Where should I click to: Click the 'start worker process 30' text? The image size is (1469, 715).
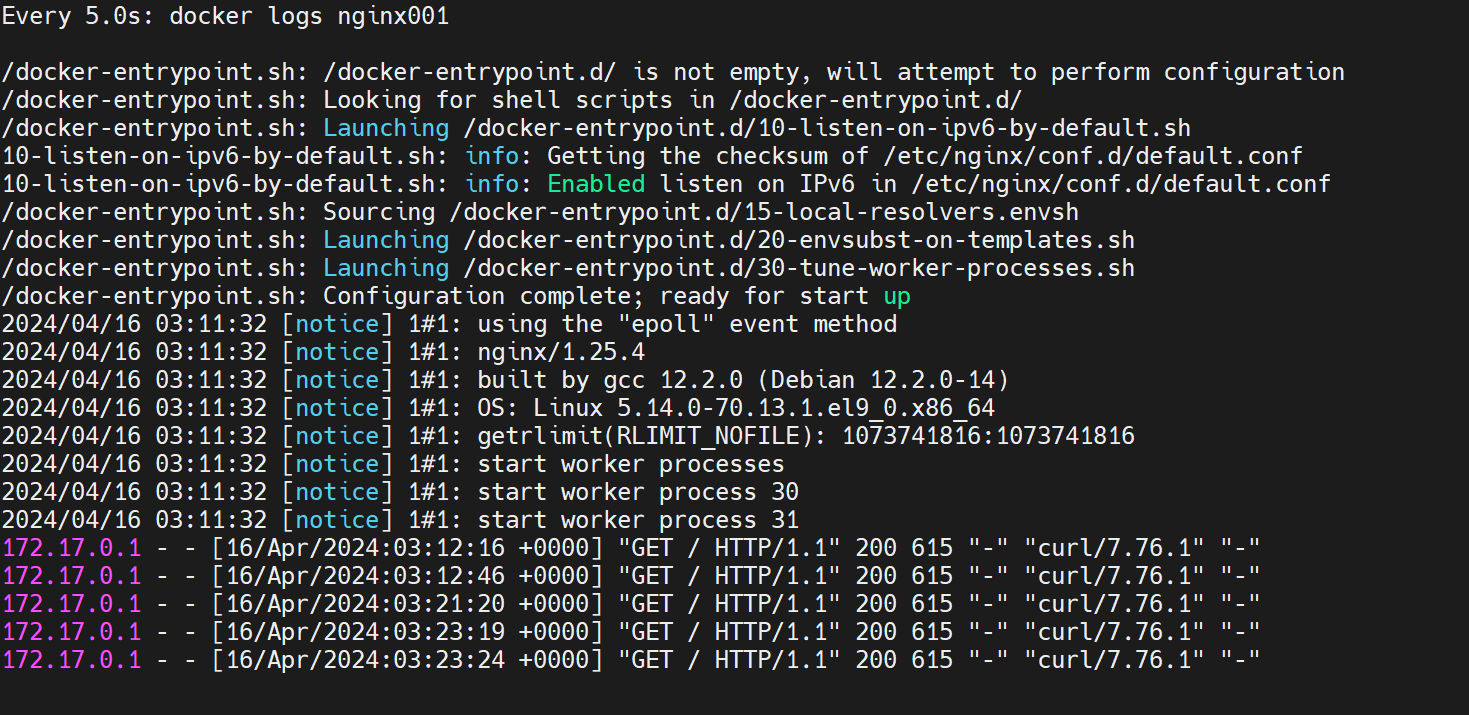click(x=638, y=492)
